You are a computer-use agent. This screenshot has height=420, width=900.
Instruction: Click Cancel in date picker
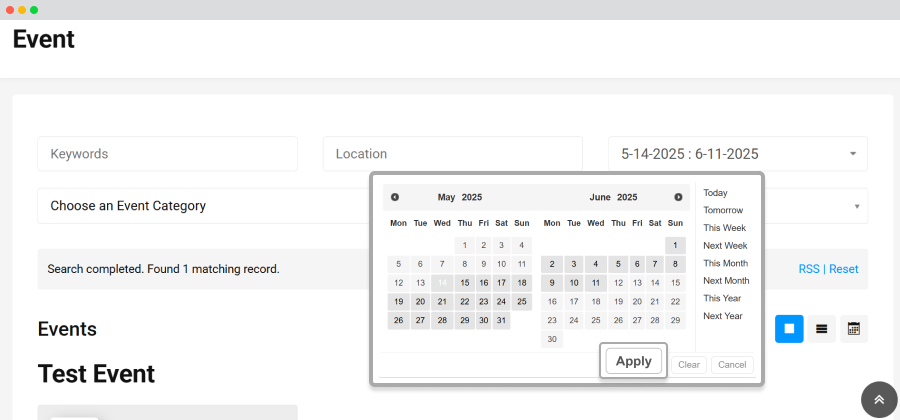[732, 365]
